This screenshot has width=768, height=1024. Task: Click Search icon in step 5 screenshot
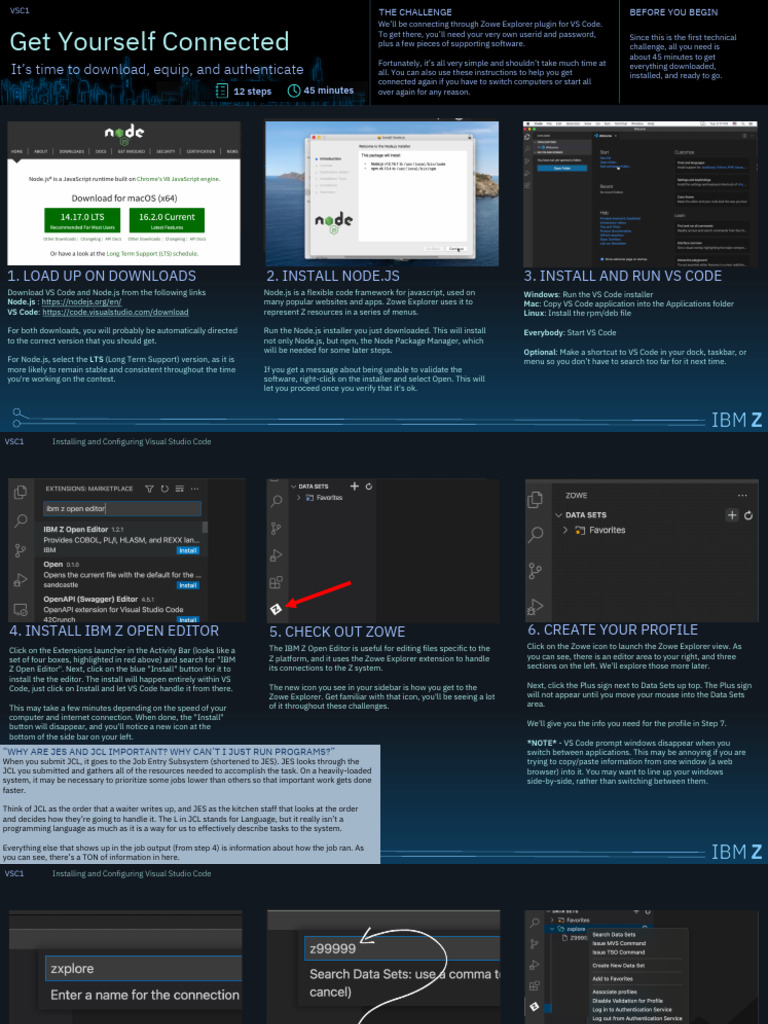pos(276,501)
